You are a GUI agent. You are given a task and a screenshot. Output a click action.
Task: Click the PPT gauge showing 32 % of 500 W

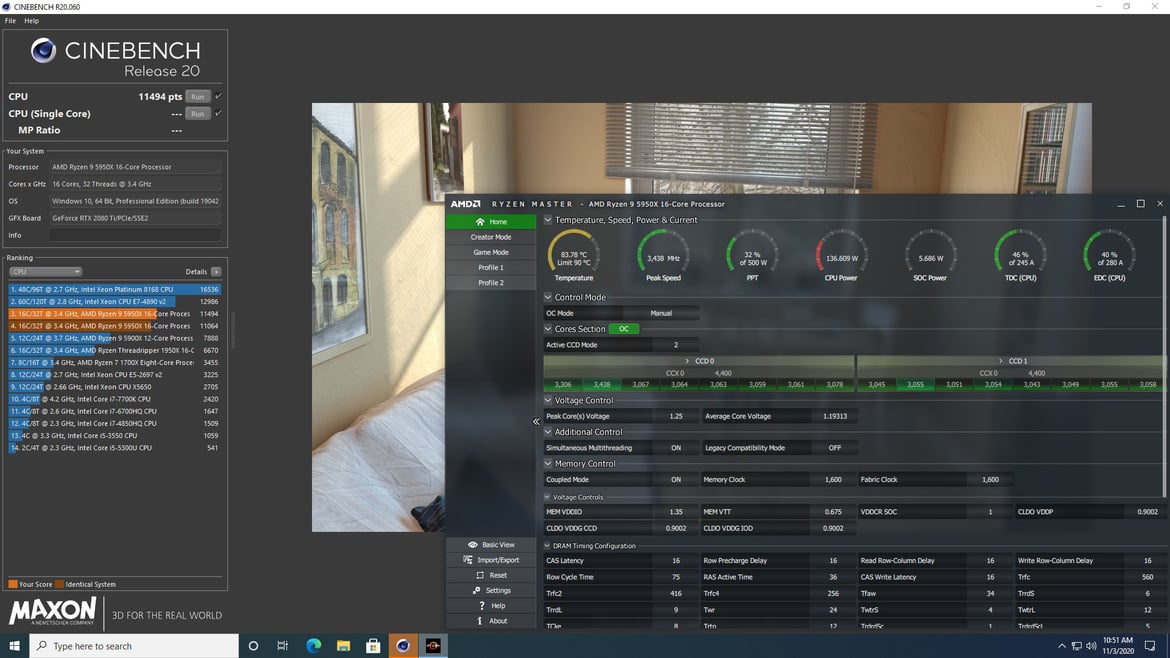tap(752, 255)
